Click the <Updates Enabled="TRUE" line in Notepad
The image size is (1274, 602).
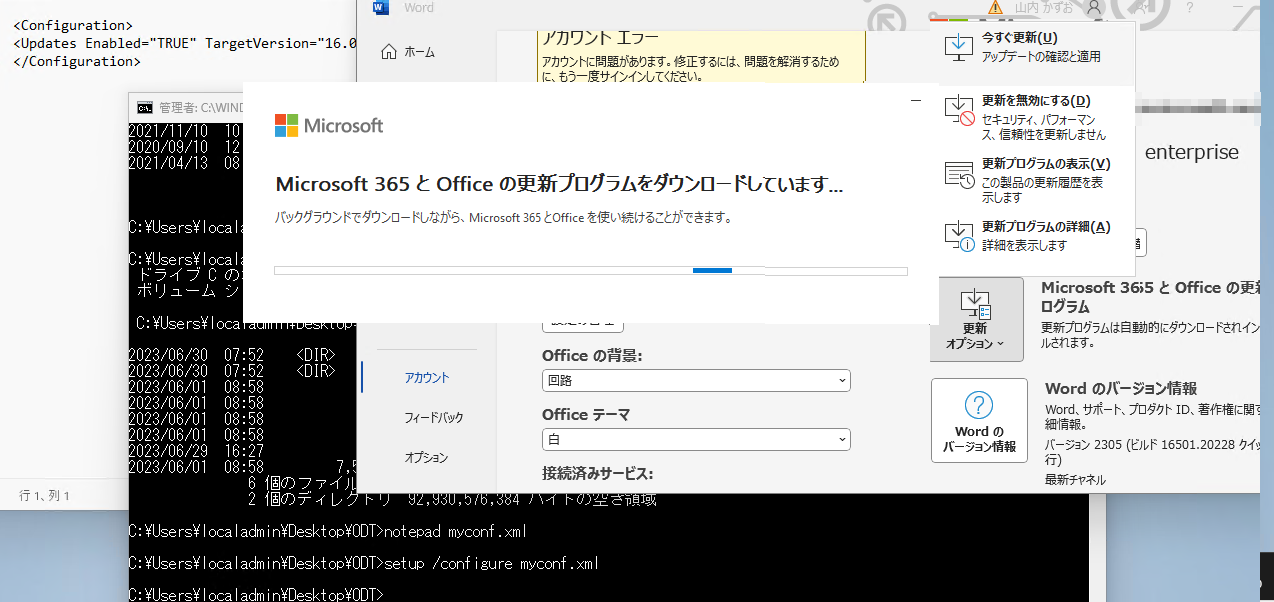185,43
